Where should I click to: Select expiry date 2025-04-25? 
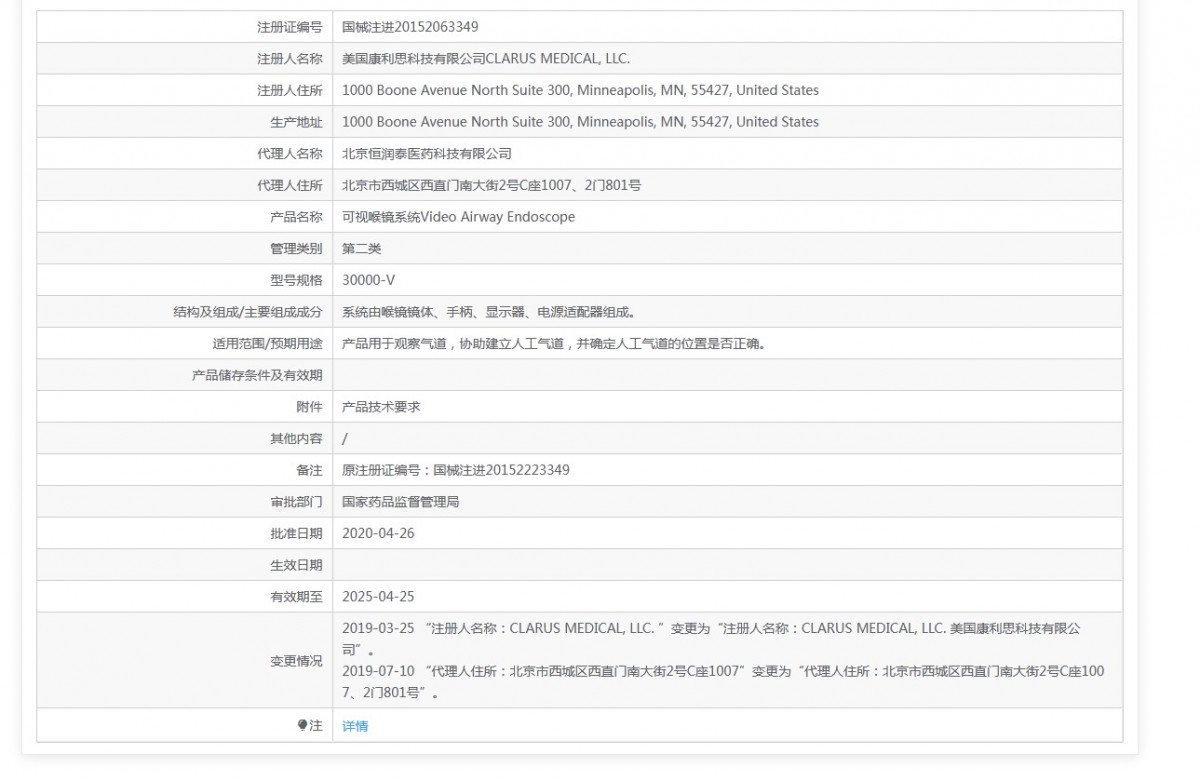[378, 597]
